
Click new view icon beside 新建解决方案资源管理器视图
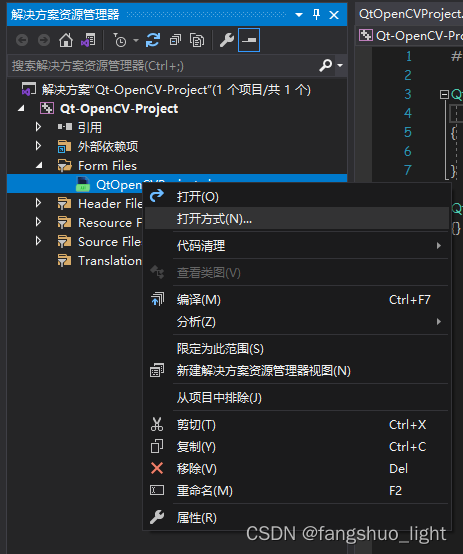(157, 370)
